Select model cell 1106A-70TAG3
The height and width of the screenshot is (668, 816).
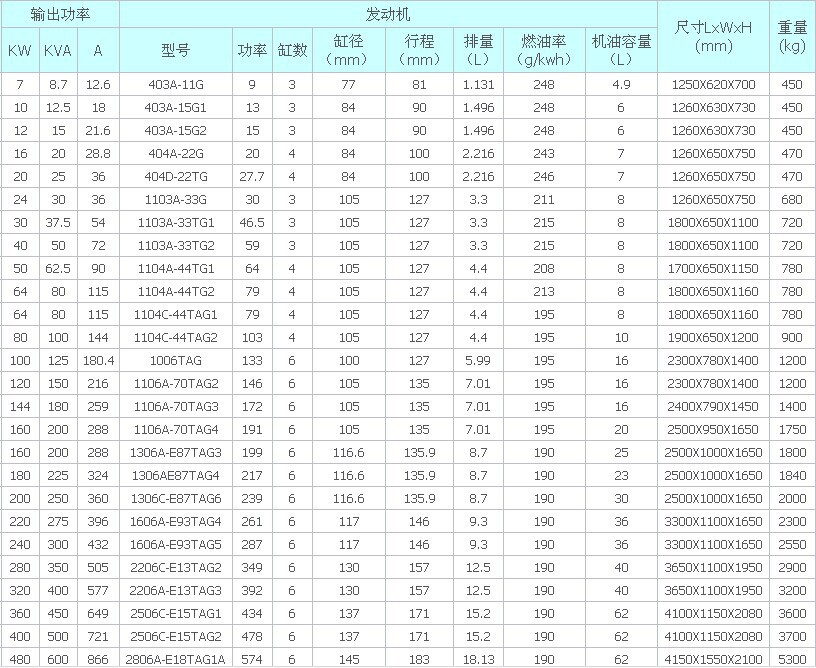point(176,406)
